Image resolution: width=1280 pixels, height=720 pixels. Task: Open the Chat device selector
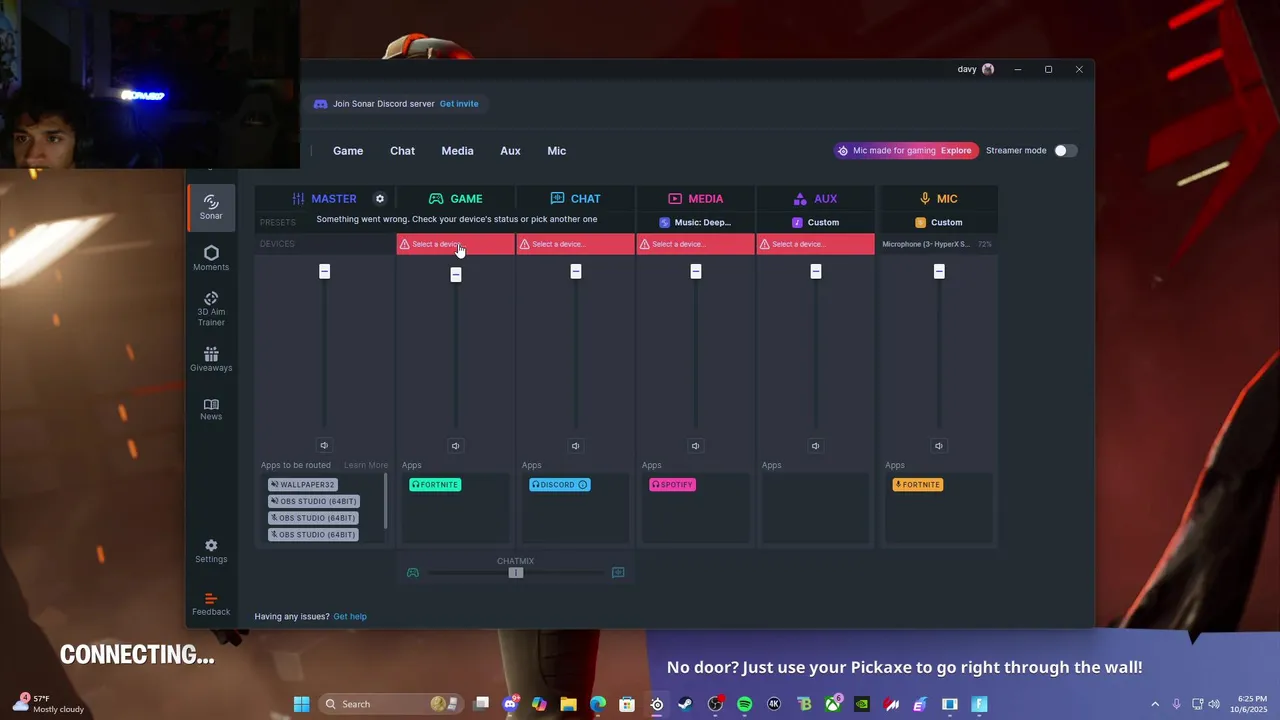point(575,244)
